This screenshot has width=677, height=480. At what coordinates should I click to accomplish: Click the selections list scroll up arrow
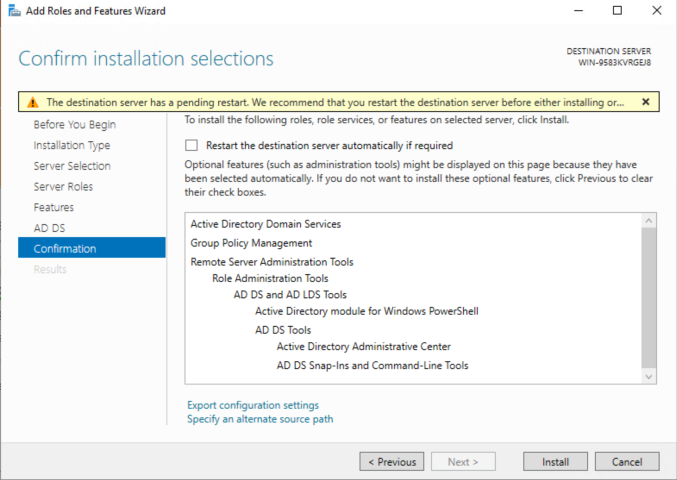point(649,221)
